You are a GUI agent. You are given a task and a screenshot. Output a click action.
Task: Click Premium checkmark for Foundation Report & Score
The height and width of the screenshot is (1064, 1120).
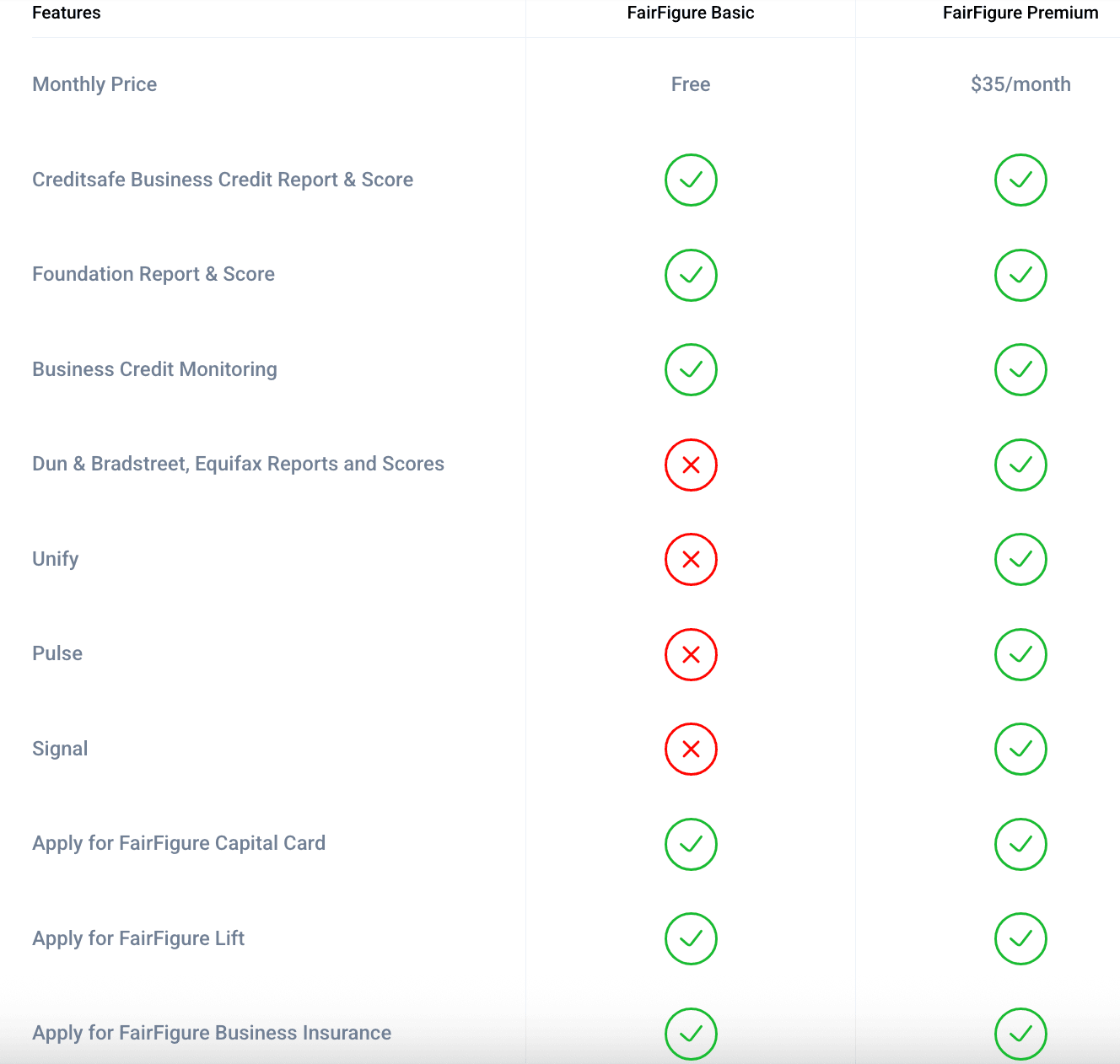click(x=1020, y=275)
